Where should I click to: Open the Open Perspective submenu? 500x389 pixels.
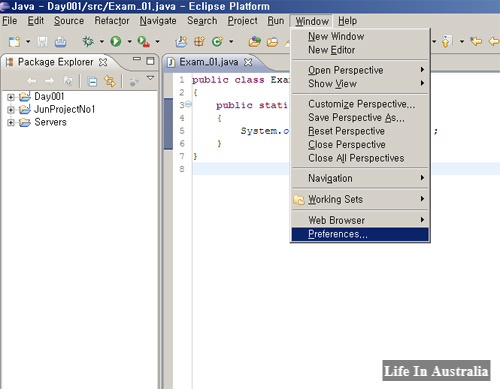click(x=360, y=70)
